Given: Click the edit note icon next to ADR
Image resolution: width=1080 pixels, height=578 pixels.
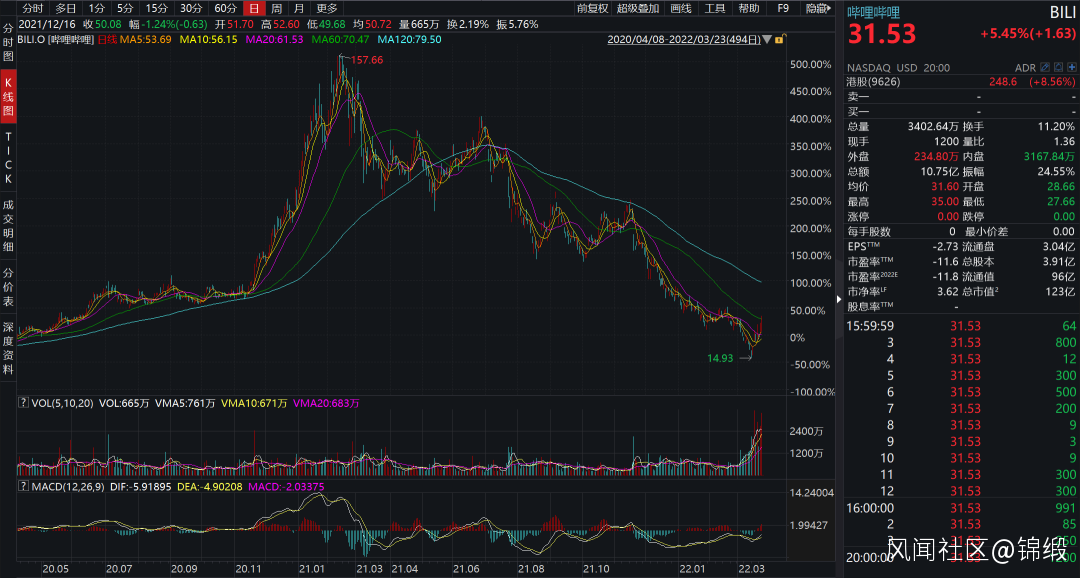Looking at the screenshot, I should pos(1045,68).
